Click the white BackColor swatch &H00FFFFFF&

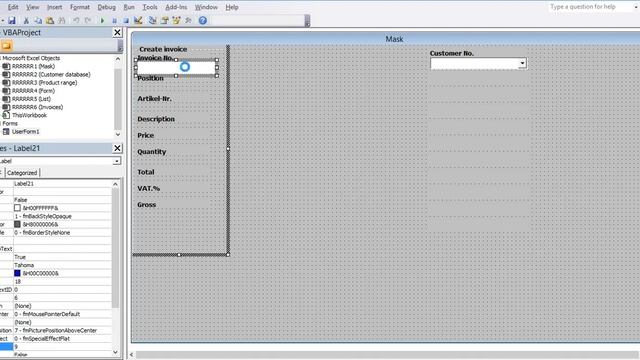pyautogui.click(x=17, y=208)
